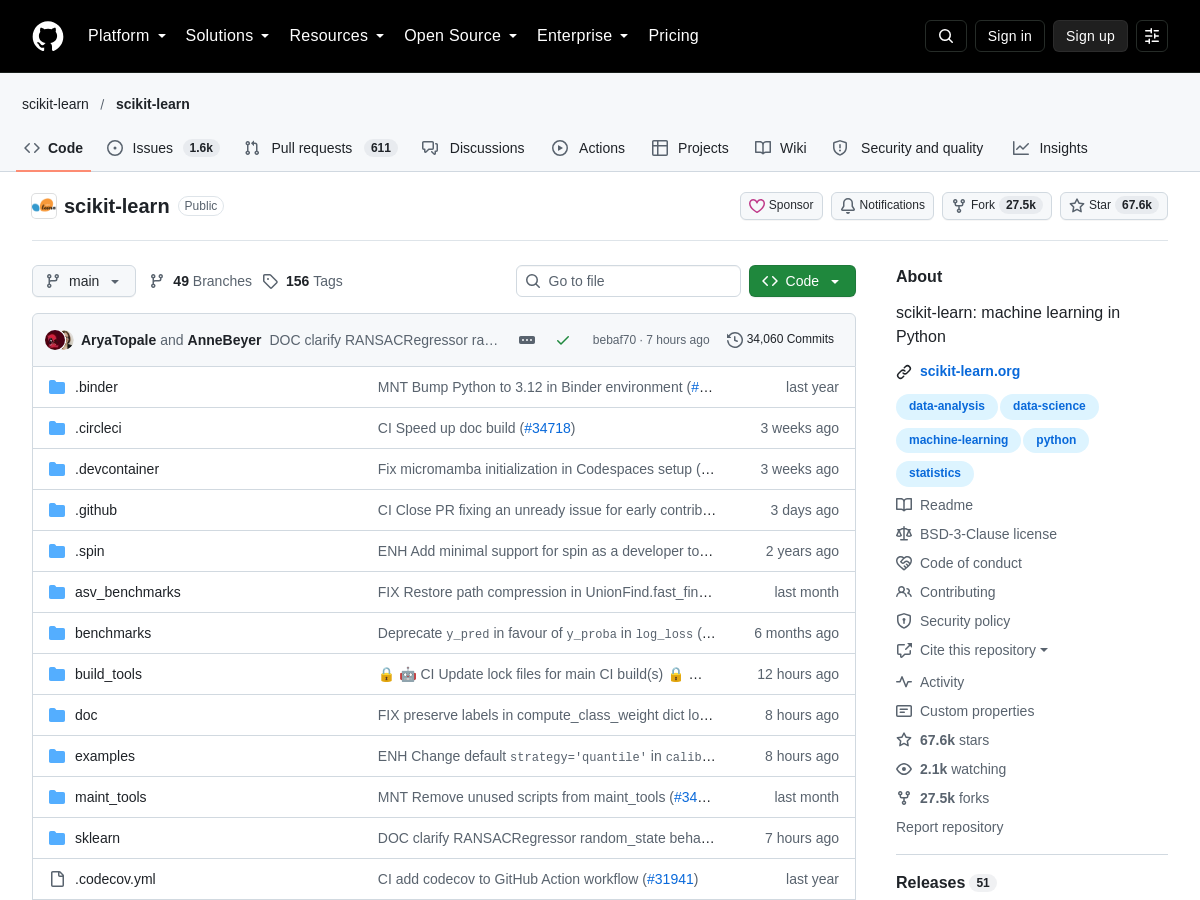Open the appearance settings sliders icon
The width and height of the screenshot is (1200, 900).
1152,36
